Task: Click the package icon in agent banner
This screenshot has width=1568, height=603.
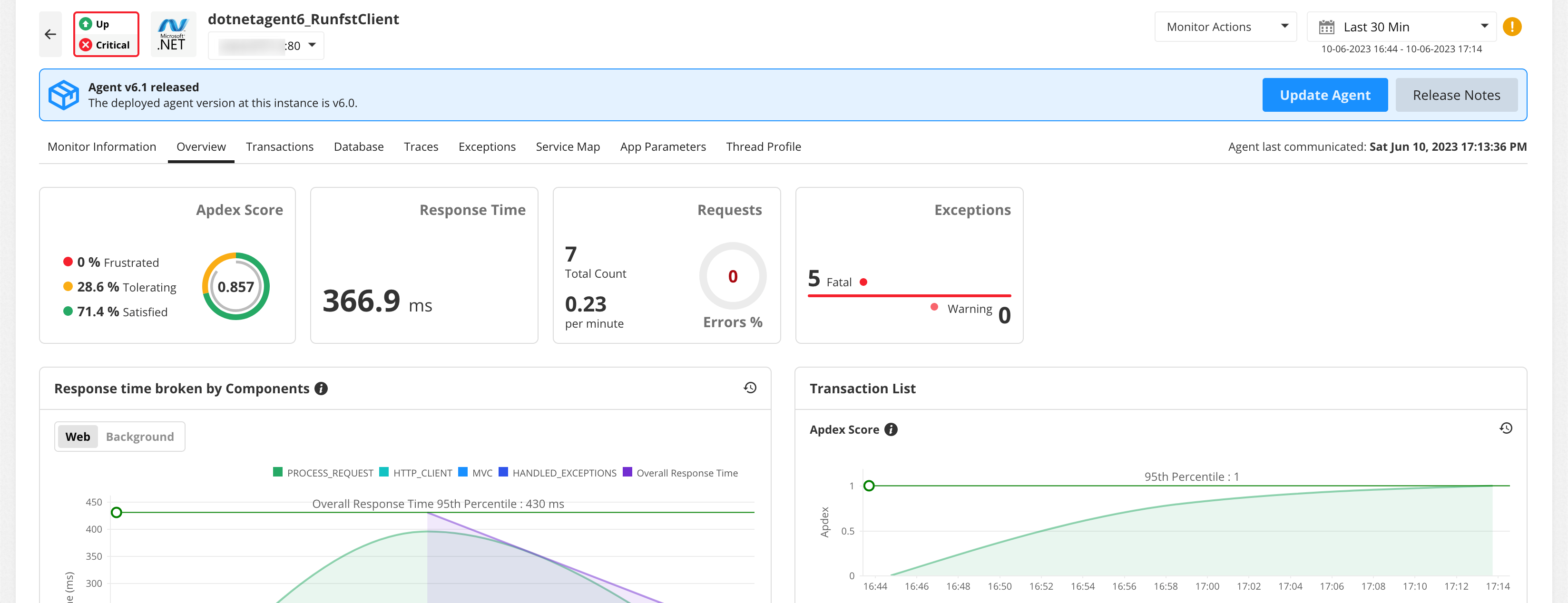Action: tap(63, 94)
